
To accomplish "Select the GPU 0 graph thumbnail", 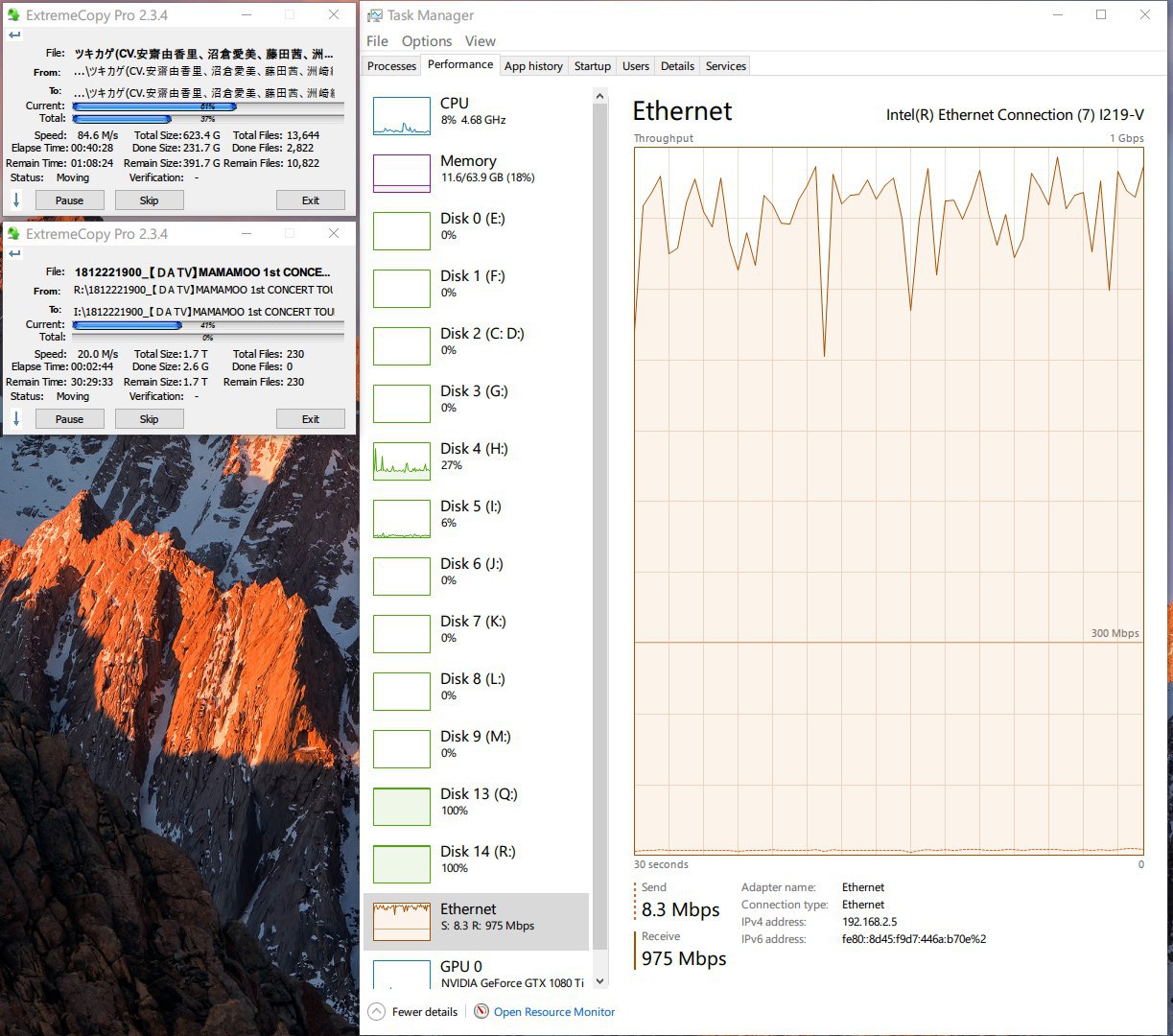I will pos(401,974).
